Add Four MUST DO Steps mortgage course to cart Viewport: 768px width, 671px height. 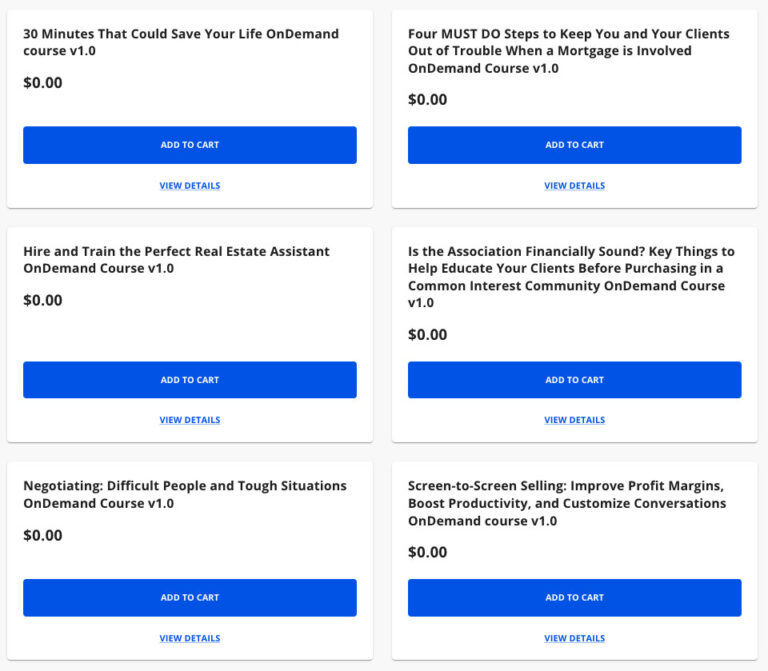(x=574, y=145)
